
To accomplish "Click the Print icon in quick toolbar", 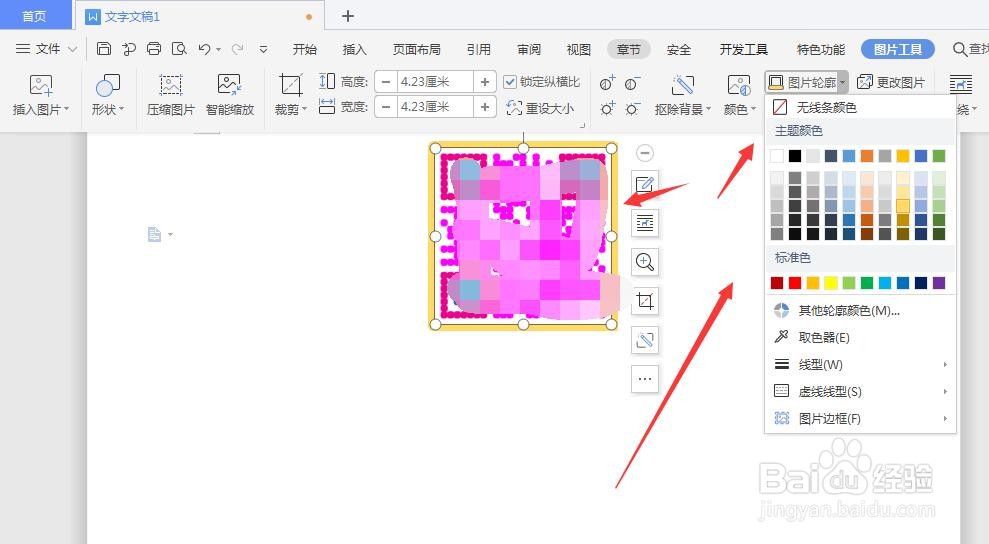I will click(x=153, y=49).
